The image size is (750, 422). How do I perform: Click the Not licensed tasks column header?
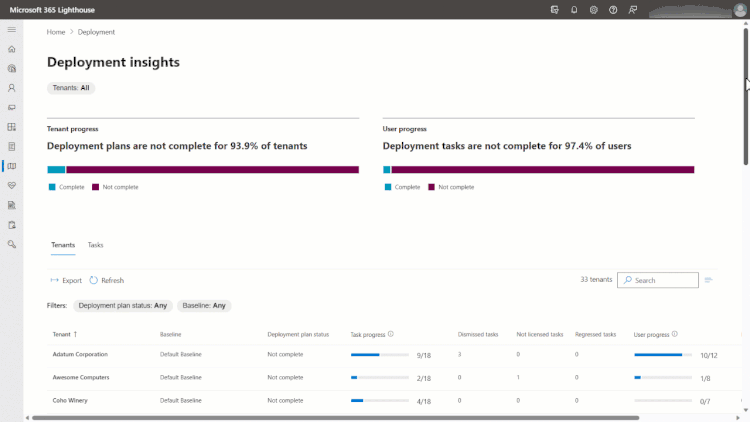(x=540, y=334)
